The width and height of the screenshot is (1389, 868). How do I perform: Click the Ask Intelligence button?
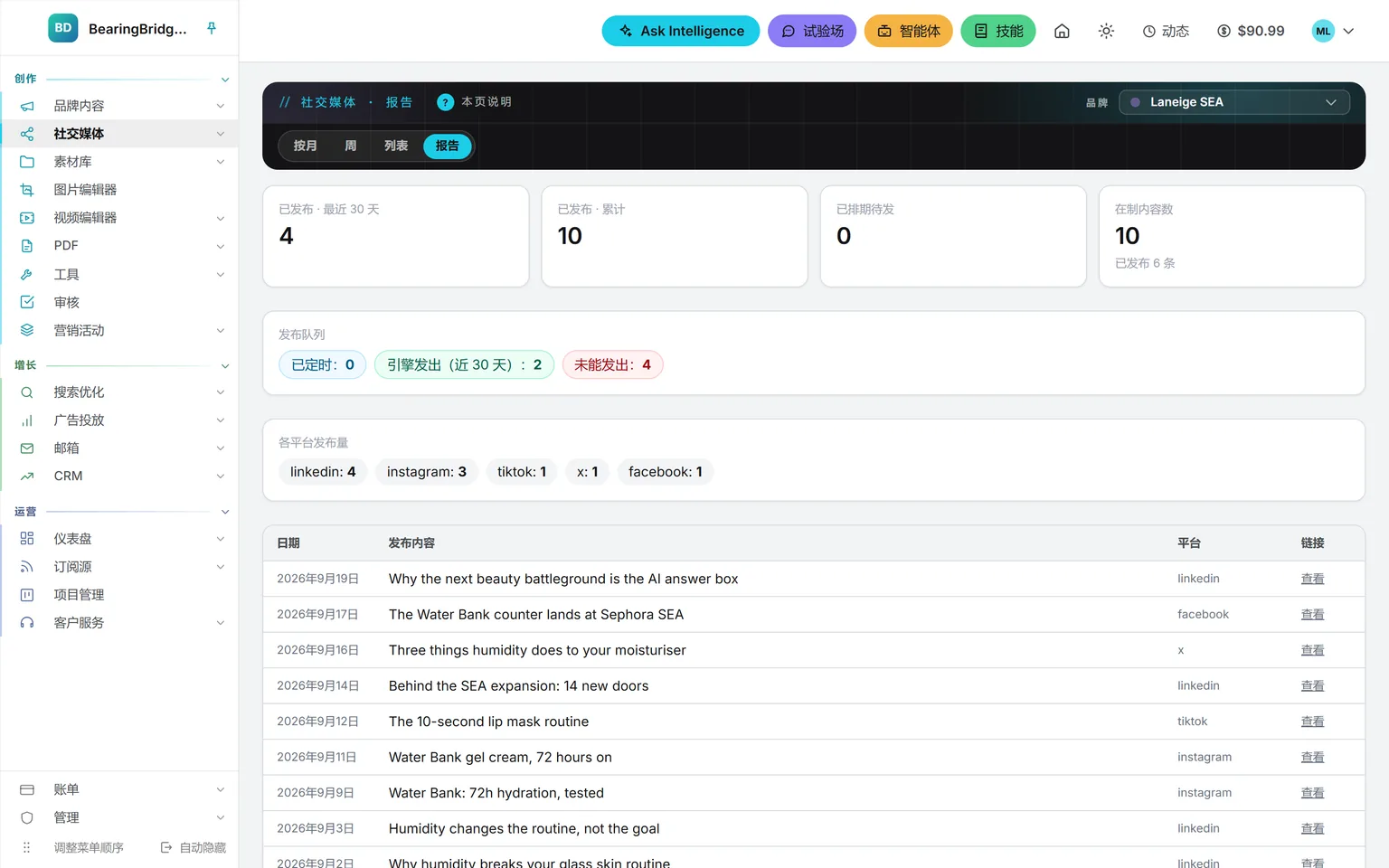point(681,31)
